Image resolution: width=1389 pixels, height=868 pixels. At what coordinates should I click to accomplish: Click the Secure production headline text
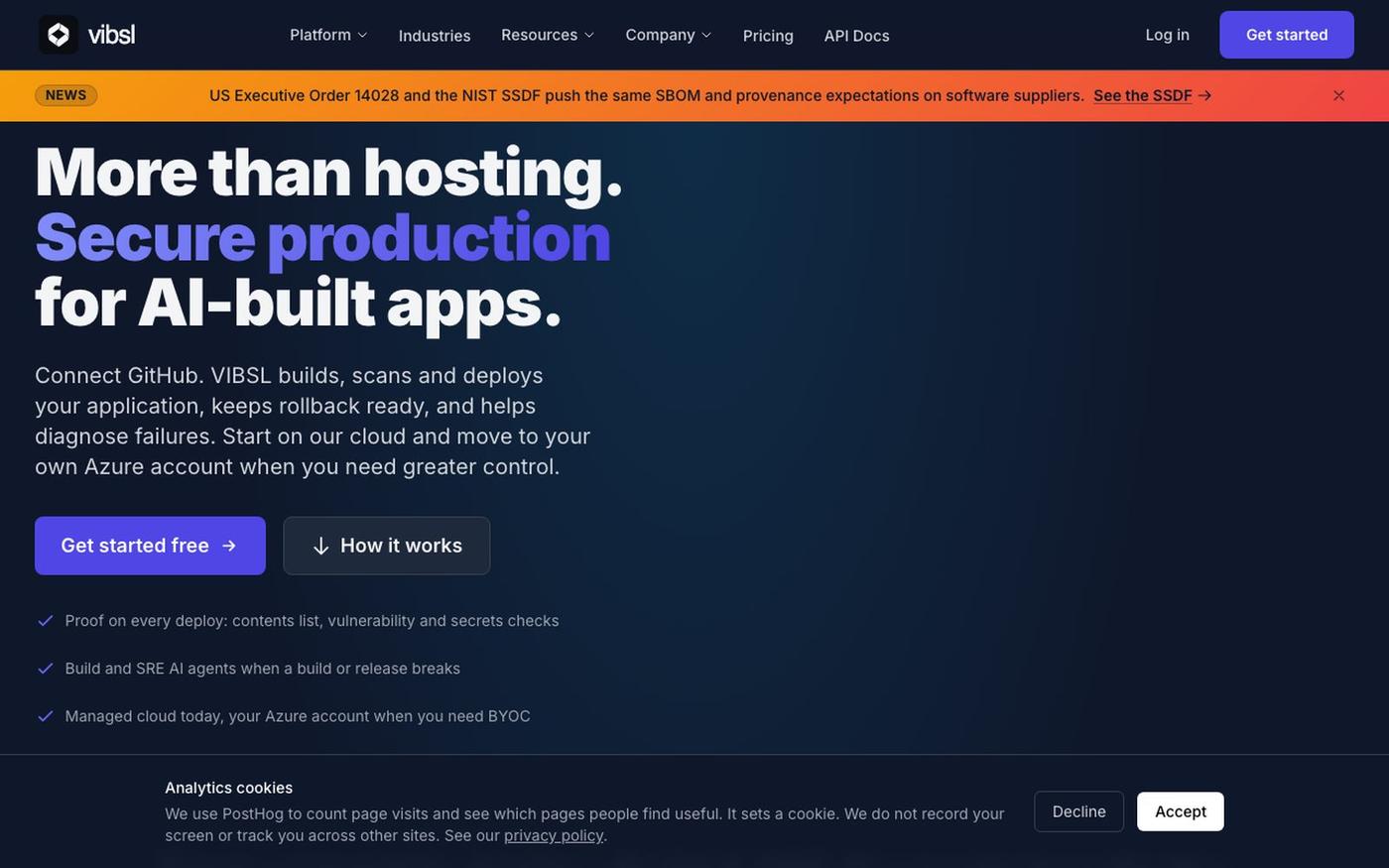point(322,237)
